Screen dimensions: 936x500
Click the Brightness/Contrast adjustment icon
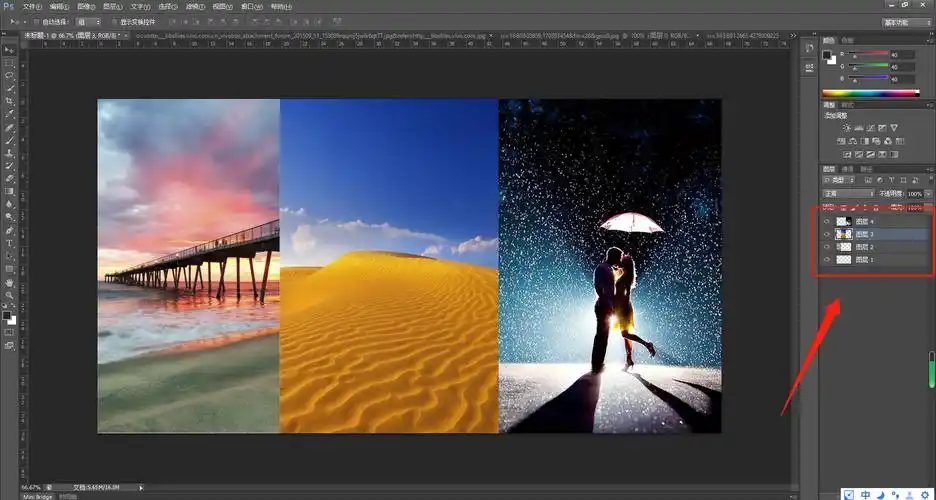click(847, 128)
